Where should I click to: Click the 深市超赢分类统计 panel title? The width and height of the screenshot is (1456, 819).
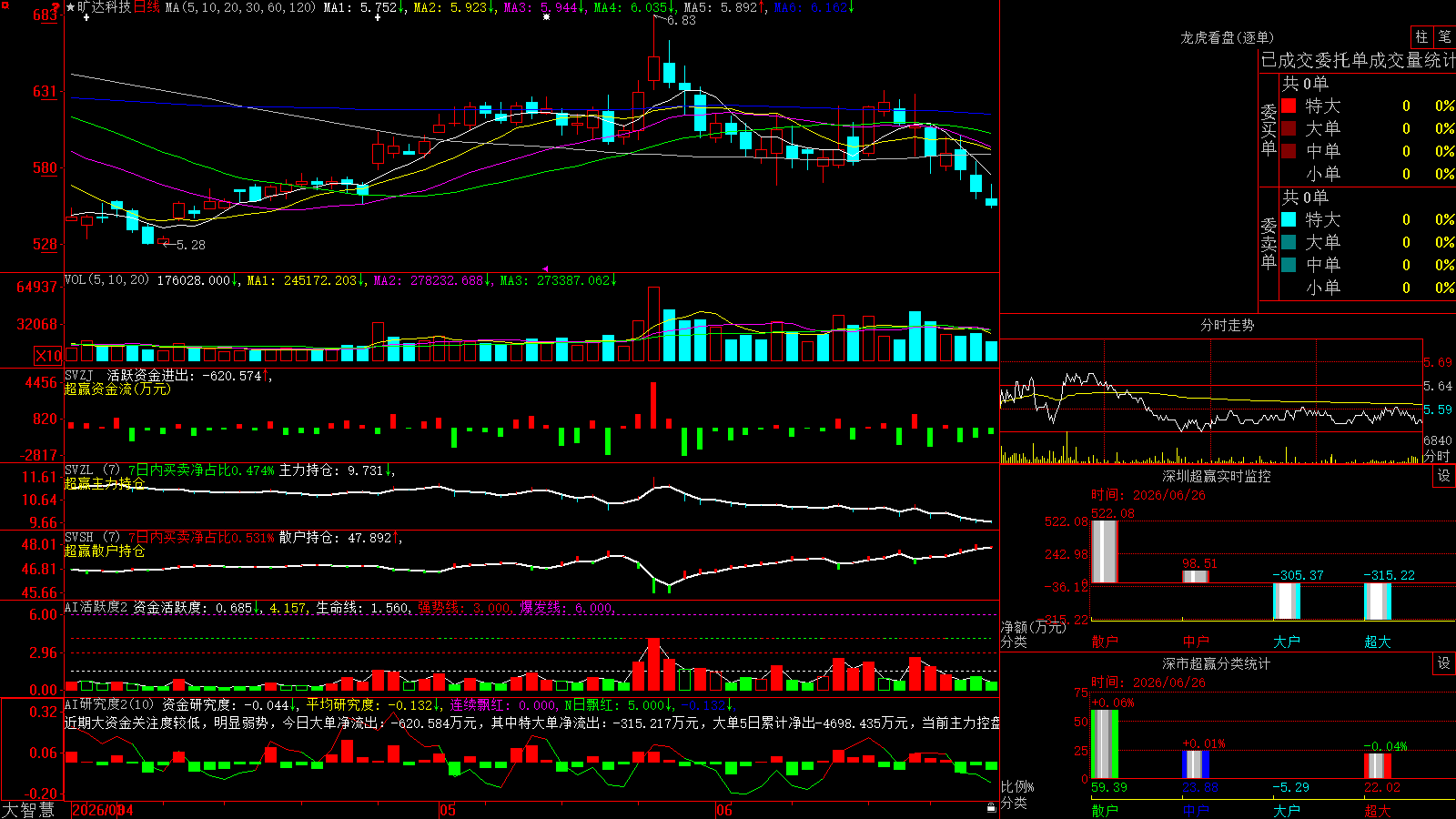(1217, 663)
